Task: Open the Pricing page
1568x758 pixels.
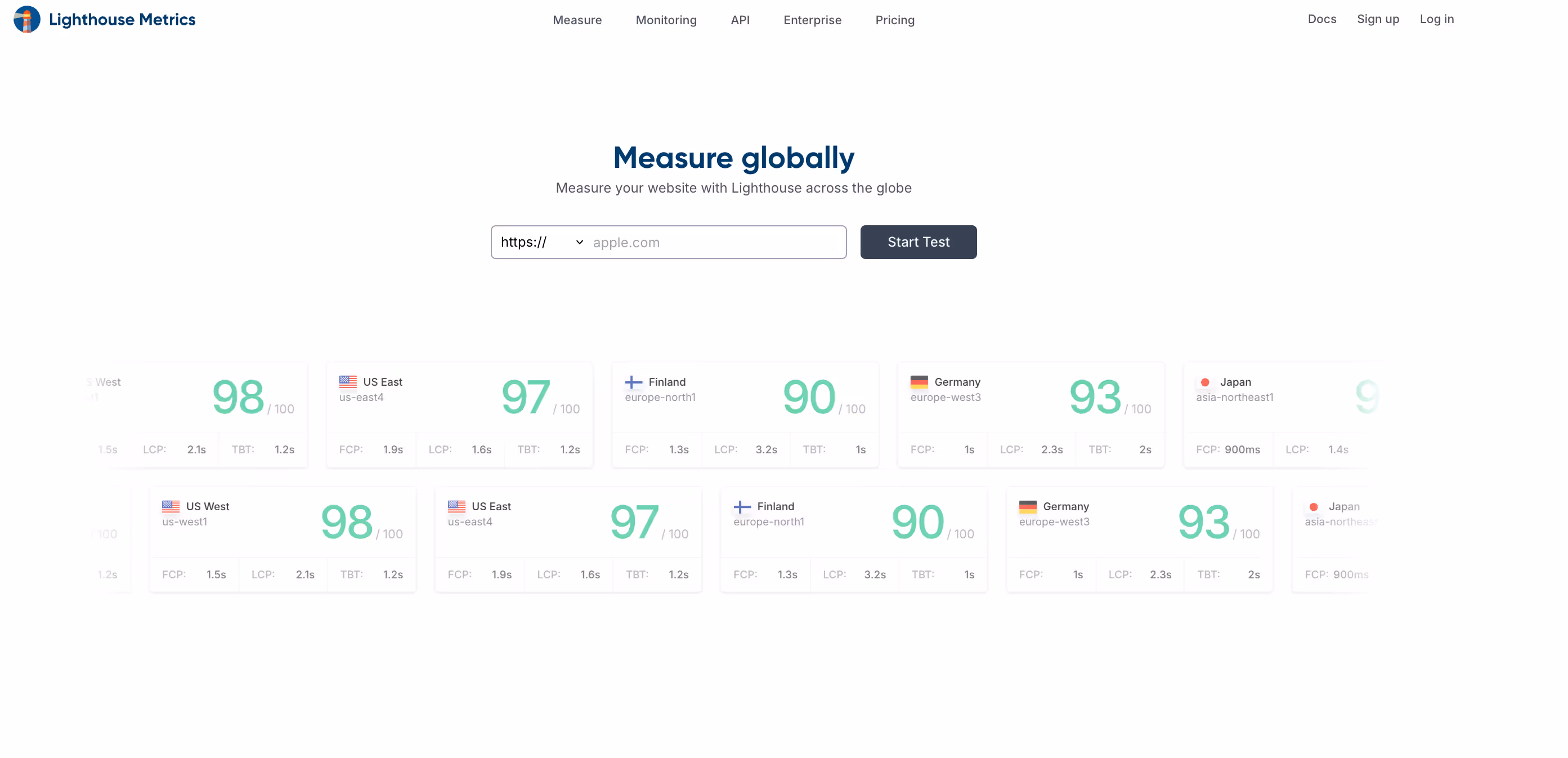Action: [x=894, y=20]
